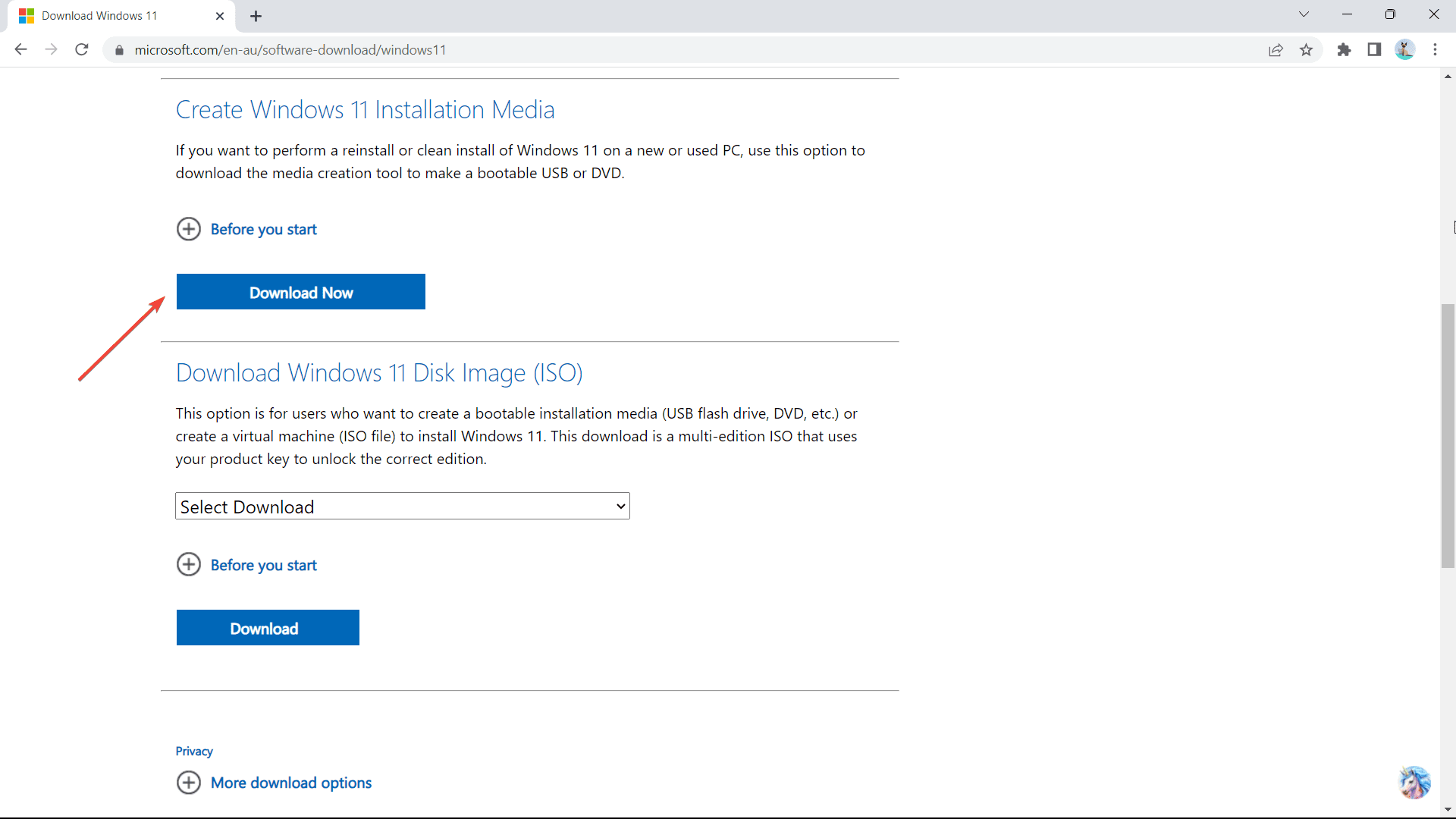Open the Privacy link
Screen dimensions: 1456x819
point(194,751)
